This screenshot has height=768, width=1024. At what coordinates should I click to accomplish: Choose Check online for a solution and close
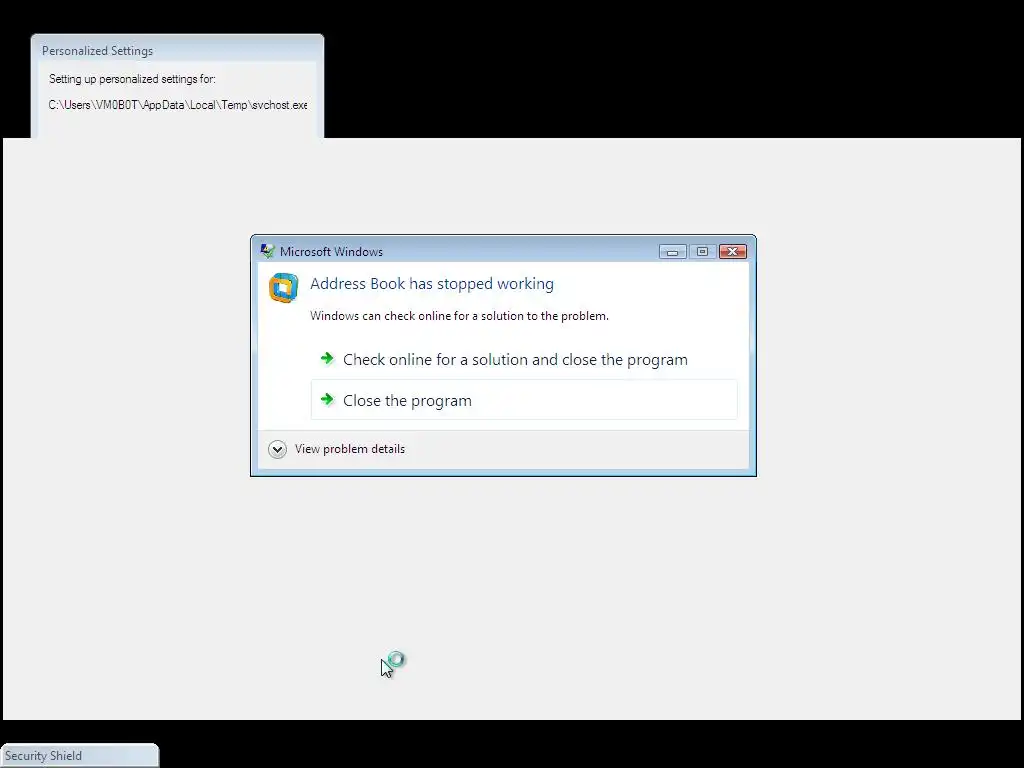tap(524, 359)
